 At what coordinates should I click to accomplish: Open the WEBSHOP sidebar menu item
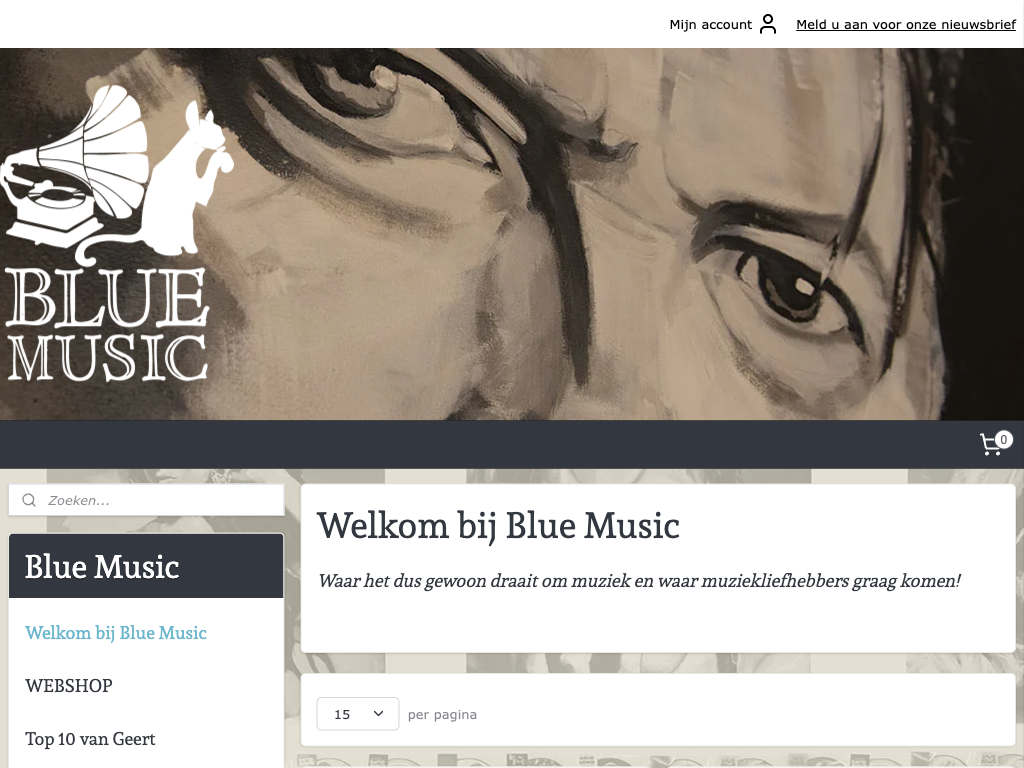[69, 686]
